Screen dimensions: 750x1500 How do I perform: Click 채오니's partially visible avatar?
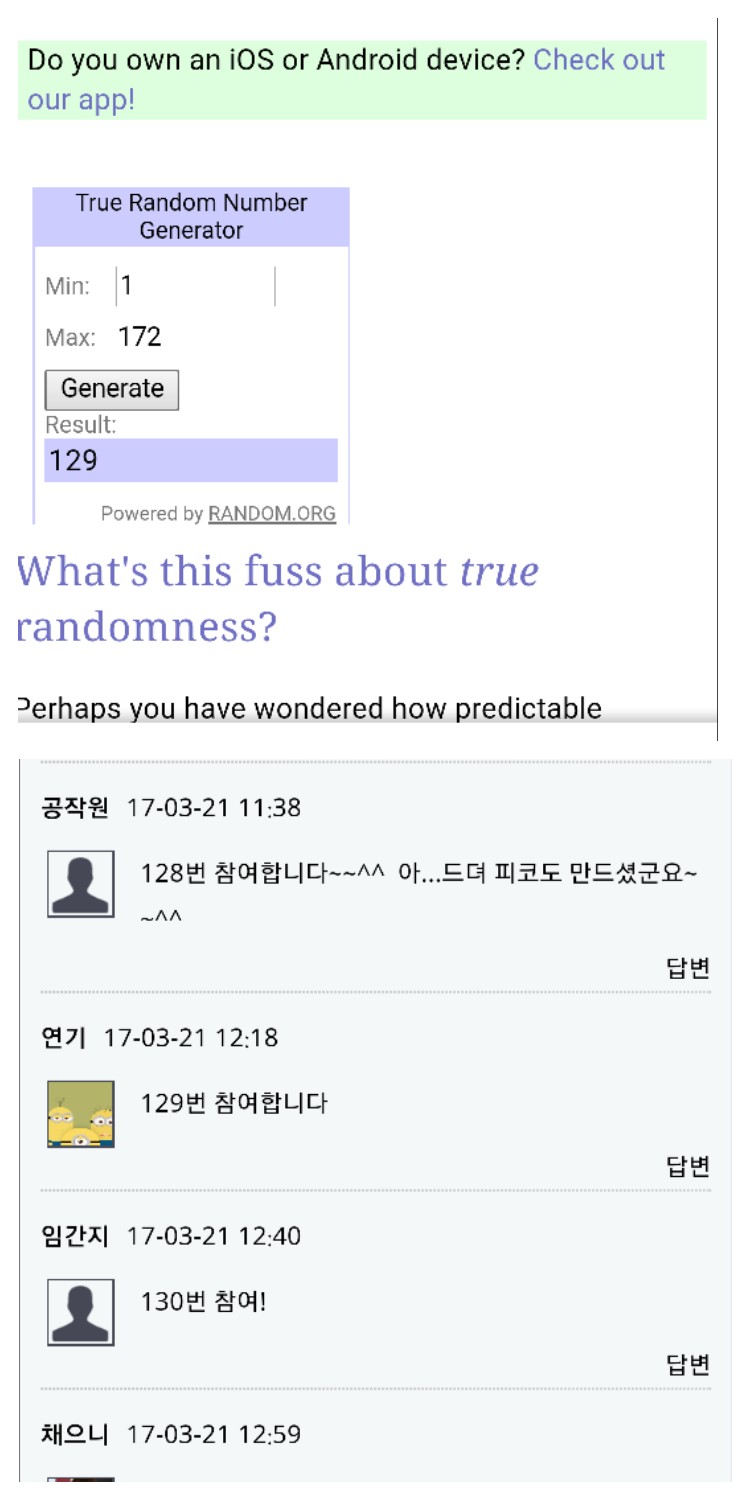(x=81, y=1478)
